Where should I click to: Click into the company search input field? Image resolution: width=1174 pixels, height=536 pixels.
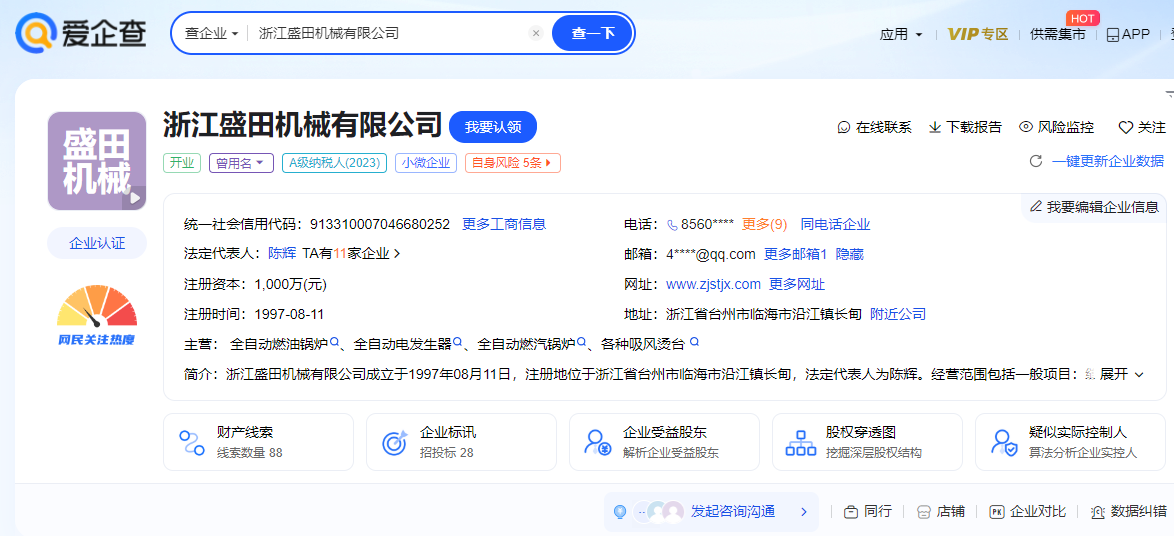[389, 34]
